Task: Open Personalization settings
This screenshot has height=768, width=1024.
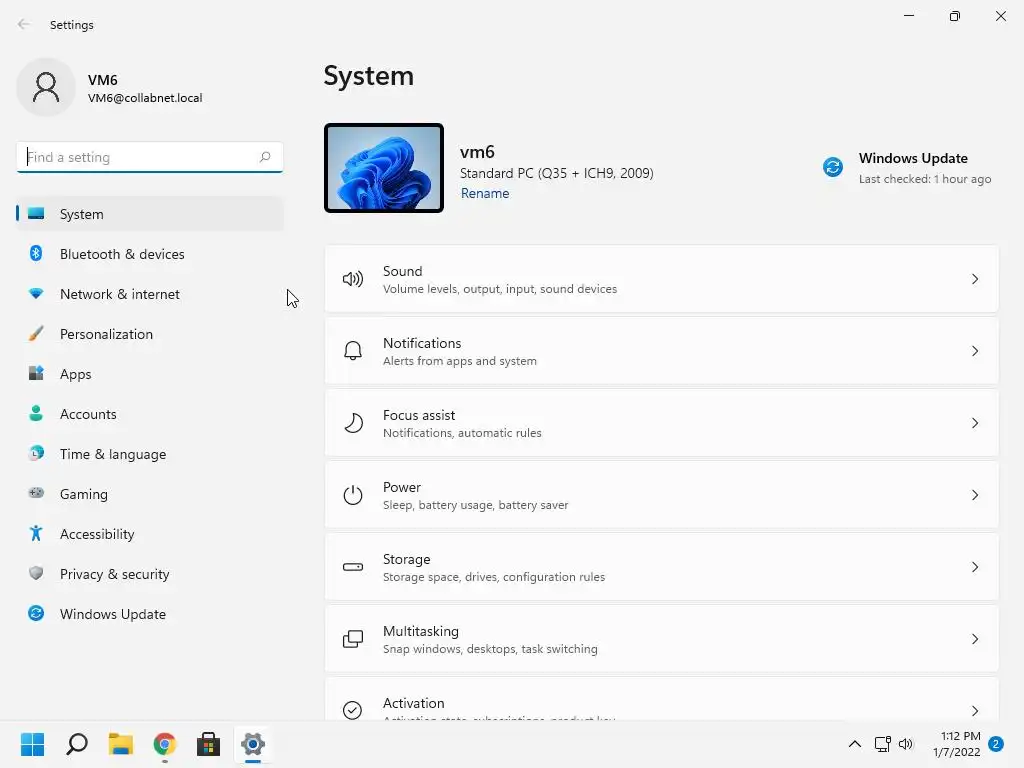Action: click(150, 334)
